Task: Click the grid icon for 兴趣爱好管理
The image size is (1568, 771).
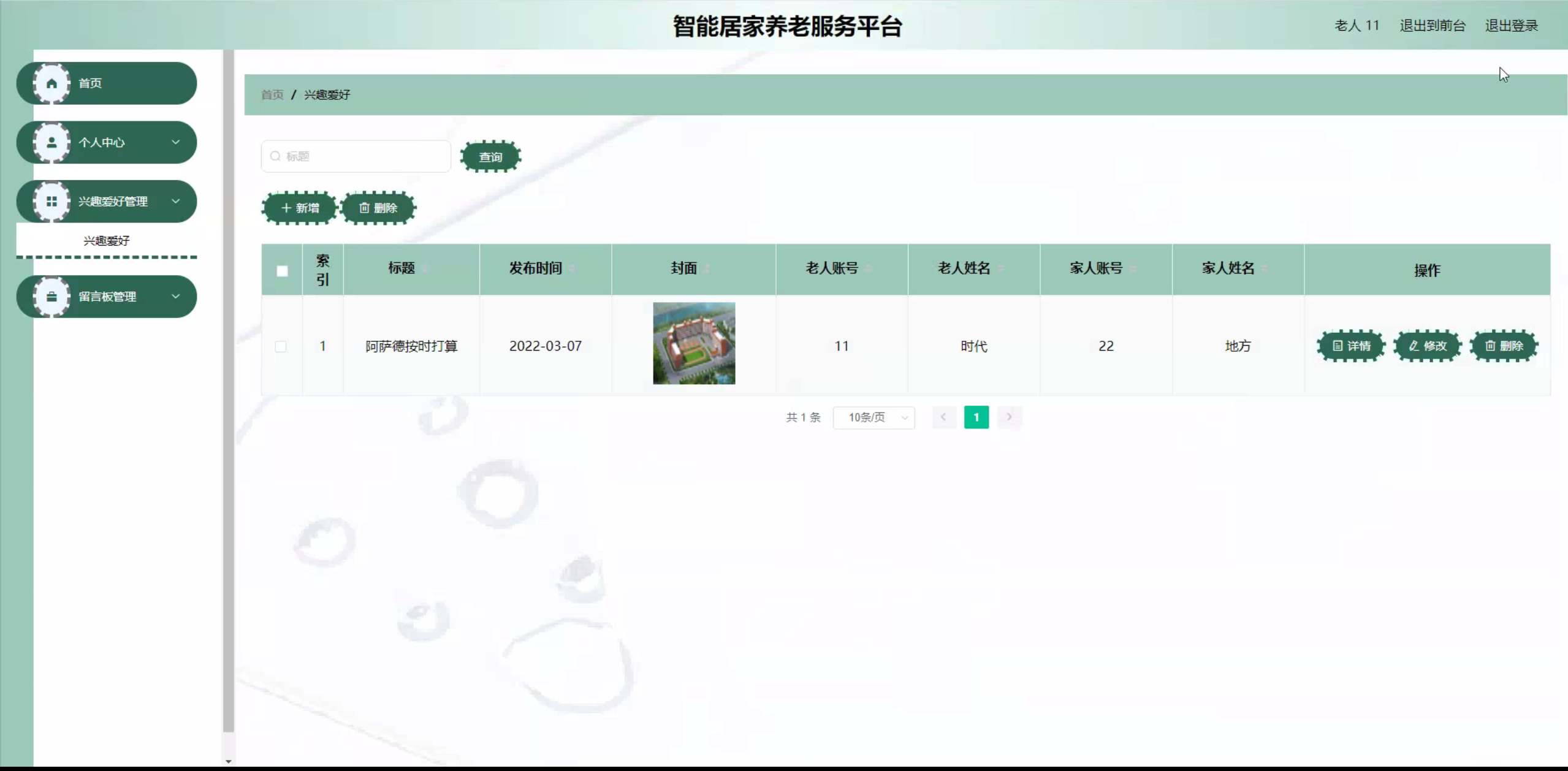Action: click(x=51, y=201)
